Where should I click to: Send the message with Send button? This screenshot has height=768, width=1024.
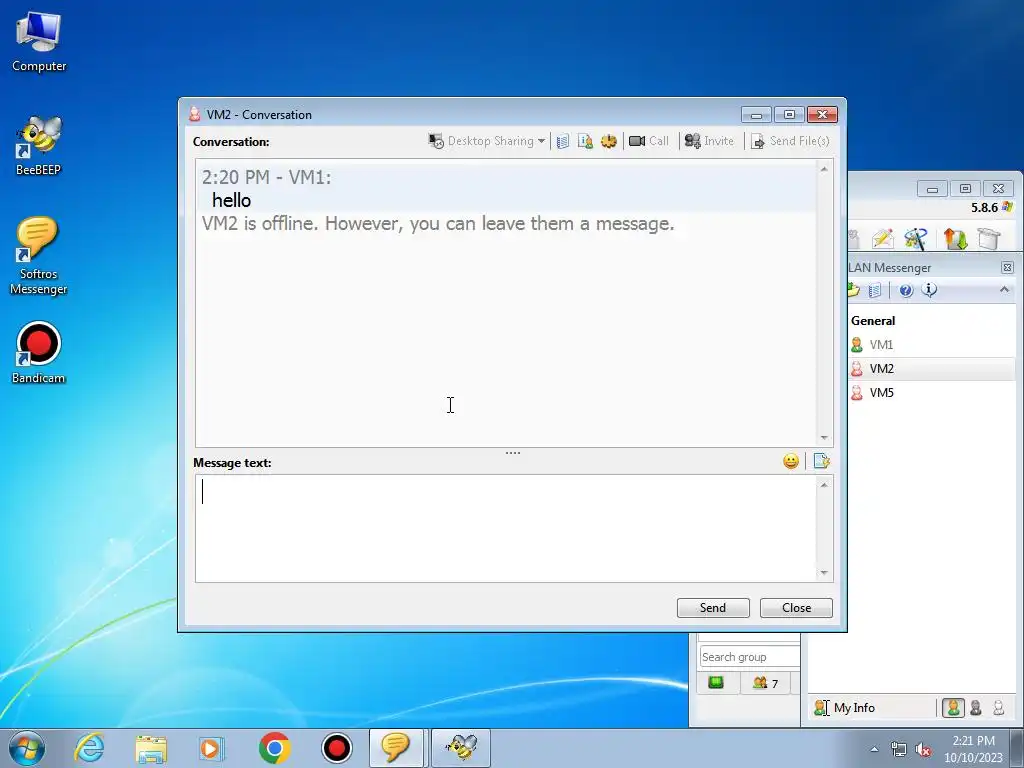713,608
